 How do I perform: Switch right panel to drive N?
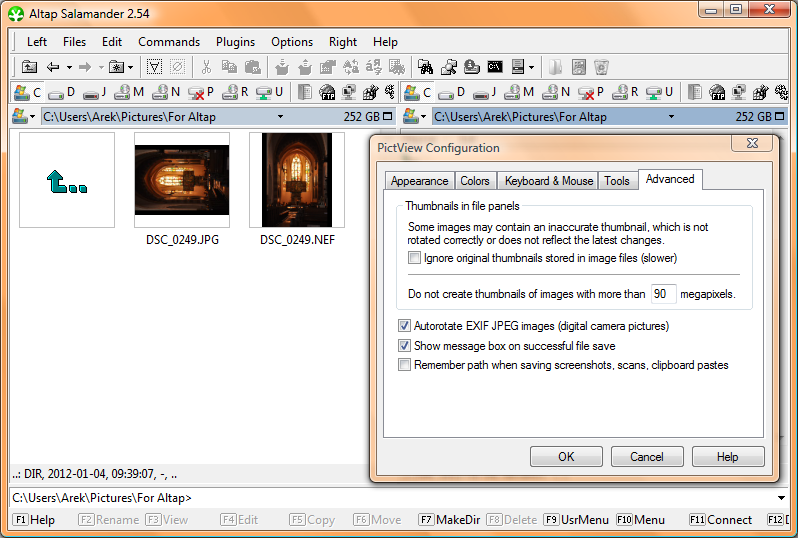[x=556, y=92]
